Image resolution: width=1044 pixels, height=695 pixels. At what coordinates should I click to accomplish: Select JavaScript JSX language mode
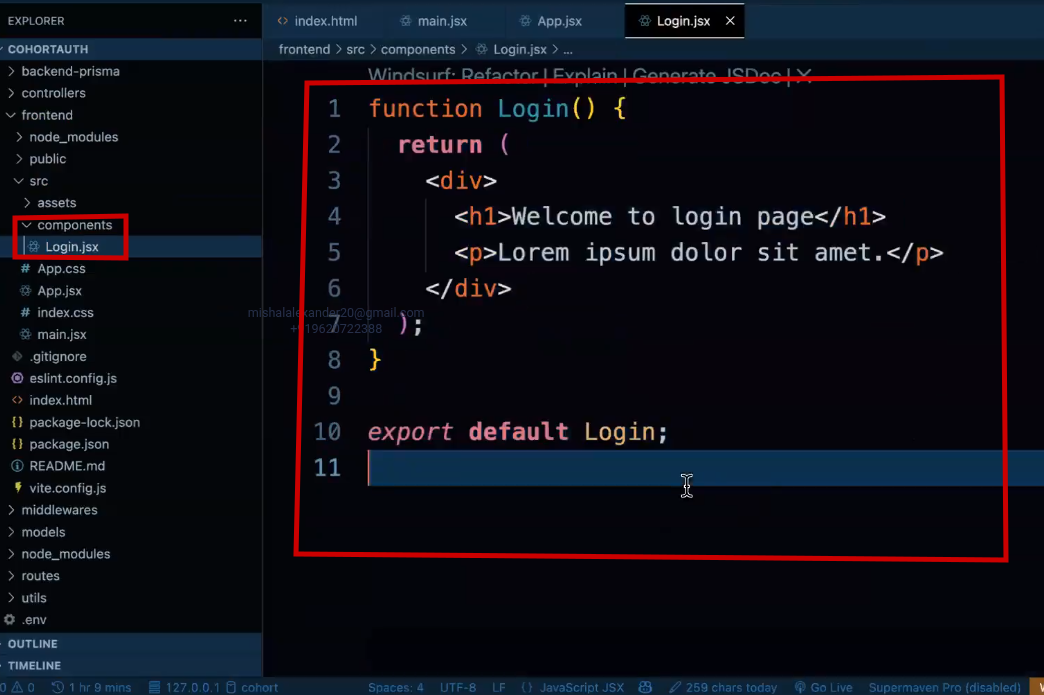(x=581, y=688)
